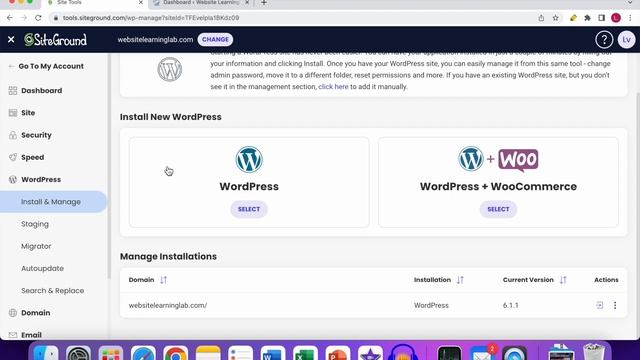Open a new browser tab
Viewport: 640px width, 360px height.
click(x=264, y=3)
